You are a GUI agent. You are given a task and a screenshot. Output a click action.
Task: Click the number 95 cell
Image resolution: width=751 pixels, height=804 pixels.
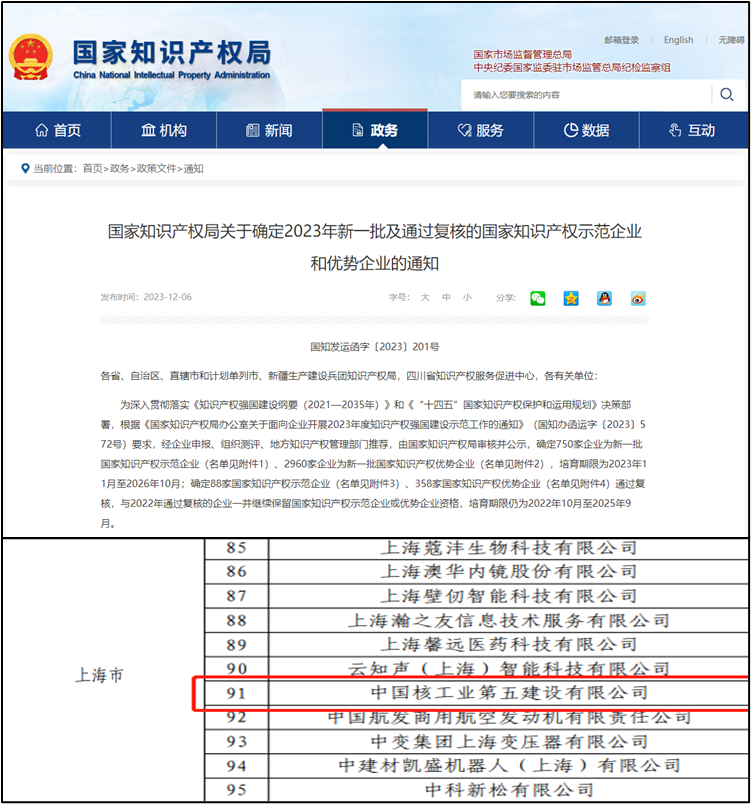click(236, 790)
